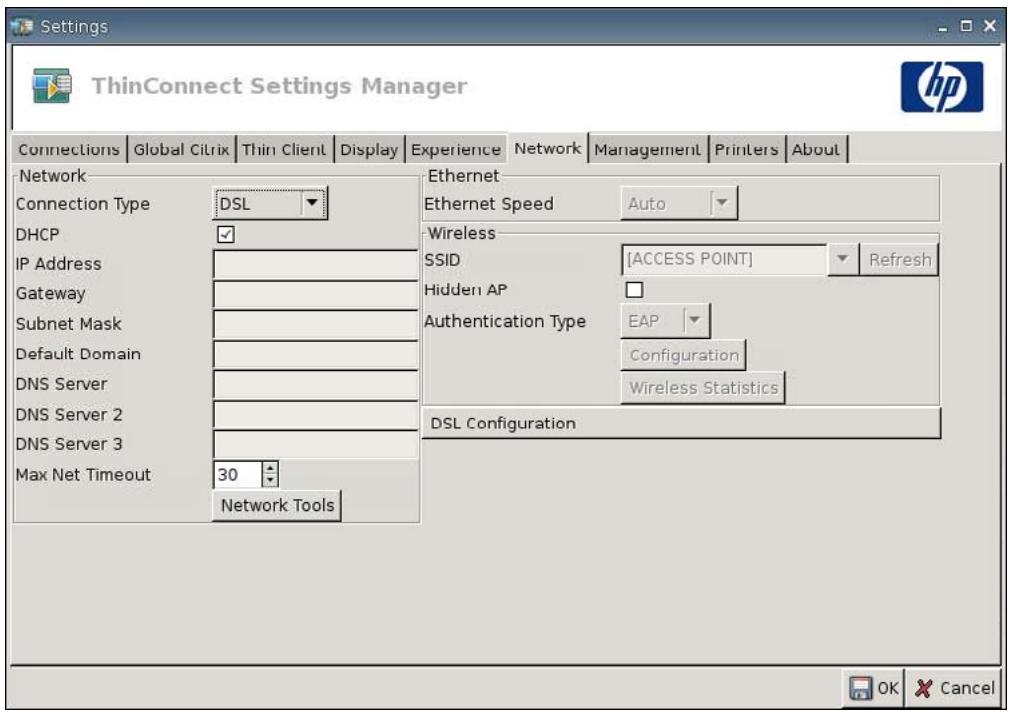This screenshot has width=1009, height=712.
Task: Save settings with the OK button
Action: 873,688
